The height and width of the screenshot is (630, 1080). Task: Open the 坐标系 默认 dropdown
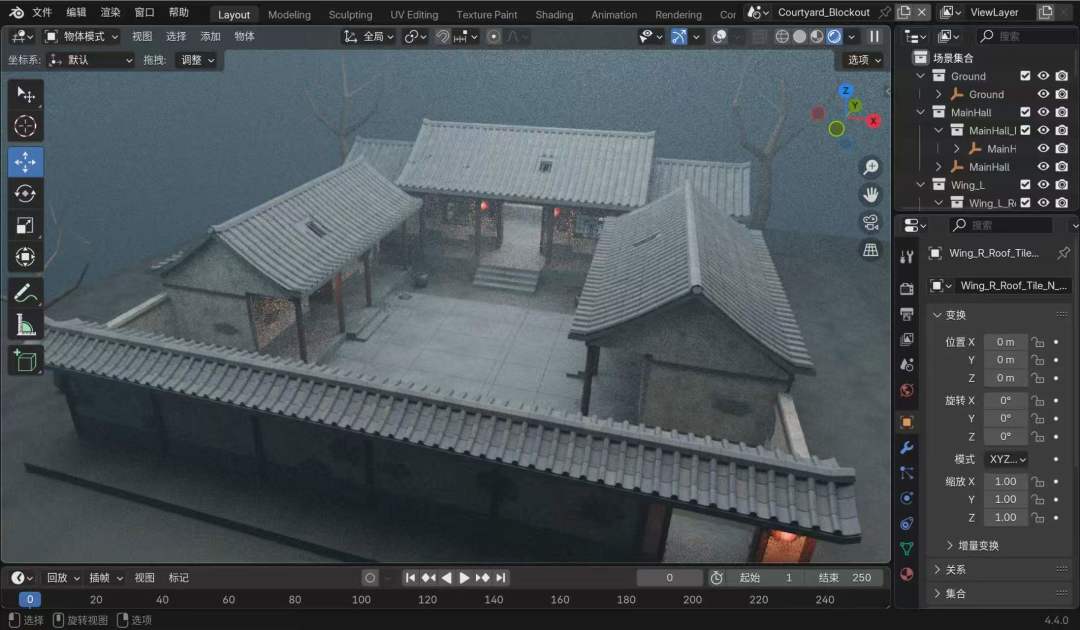point(90,61)
